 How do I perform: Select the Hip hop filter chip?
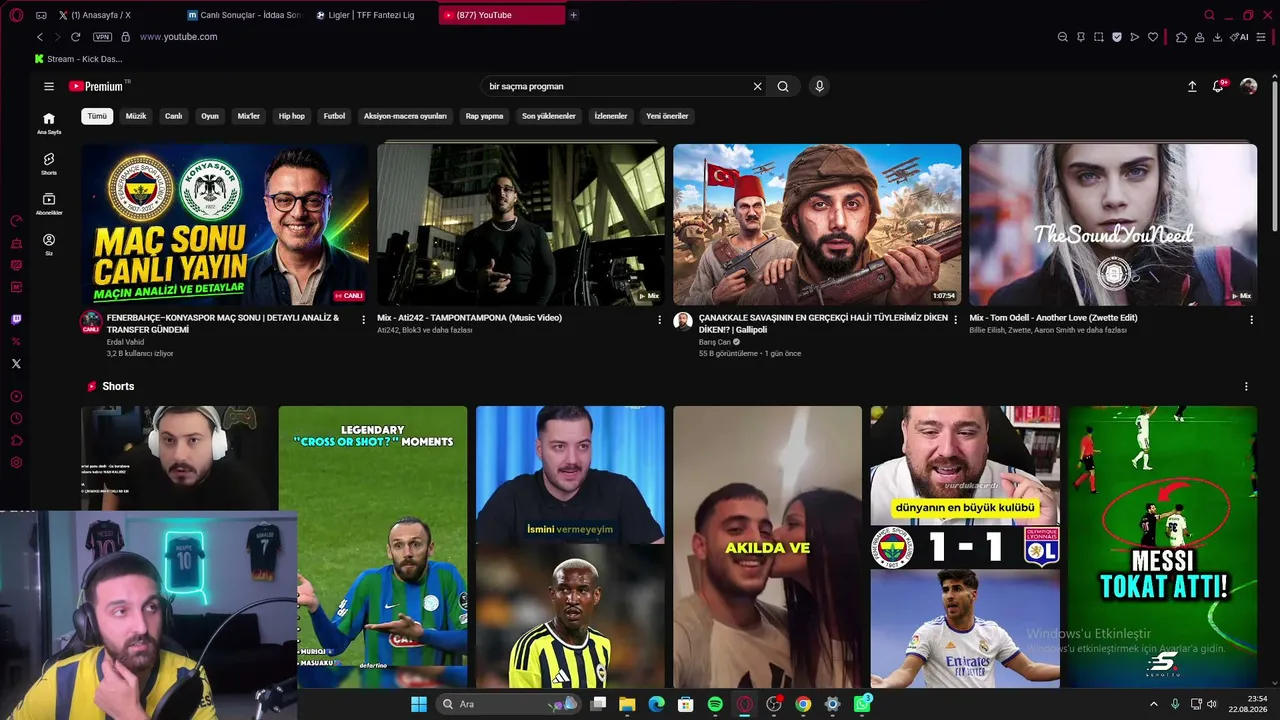(292, 116)
